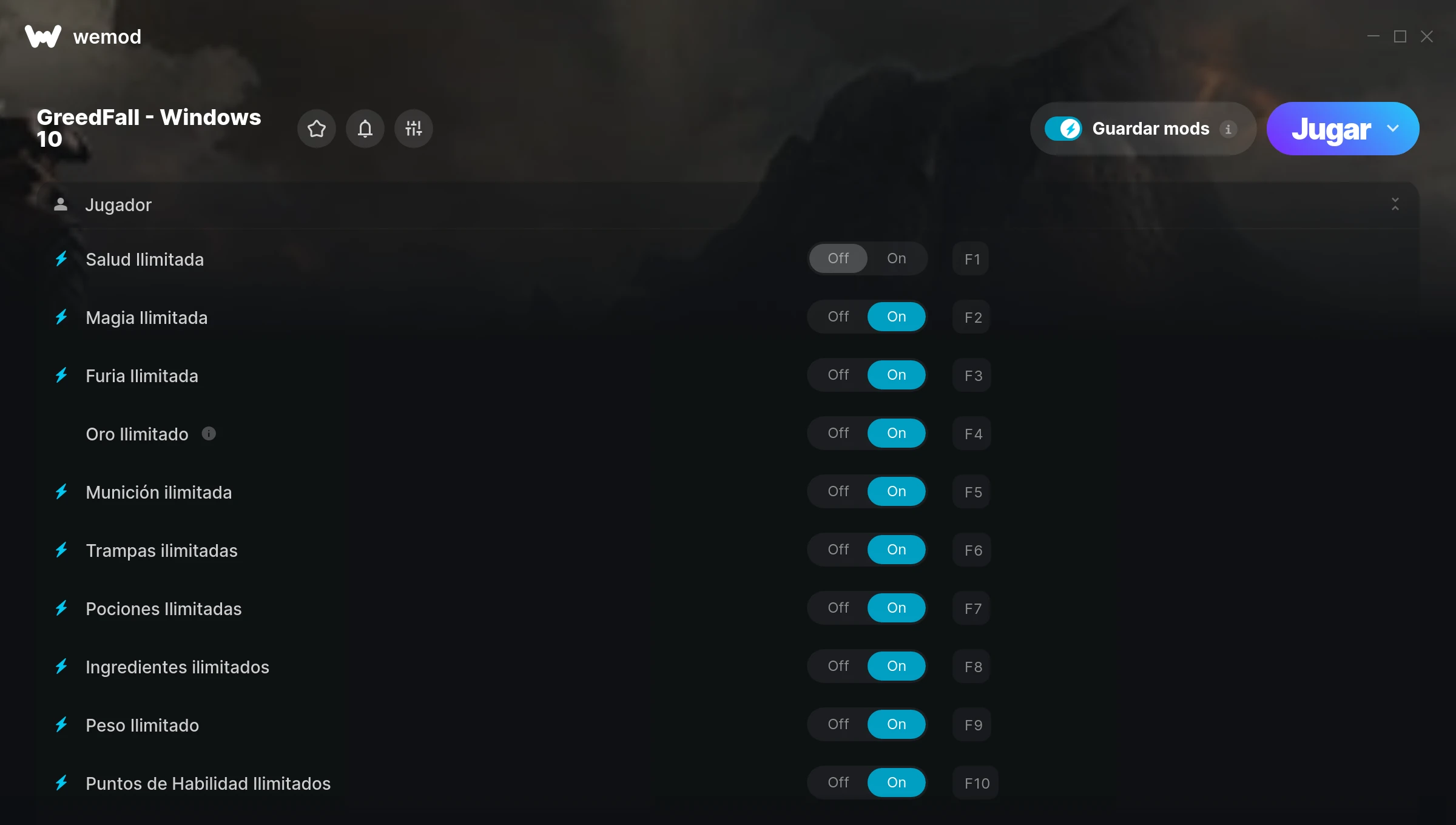This screenshot has width=1456, height=825.
Task: Click the WeMod logo
Action: coord(43,36)
